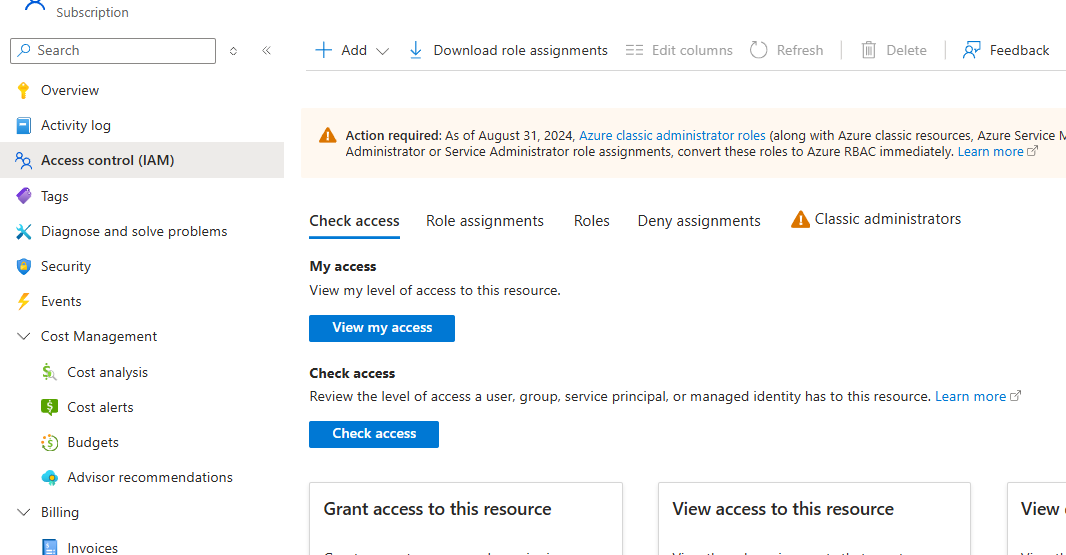Click the Budgets icon
Screen dimensions: 1066x555
(49, 442)
